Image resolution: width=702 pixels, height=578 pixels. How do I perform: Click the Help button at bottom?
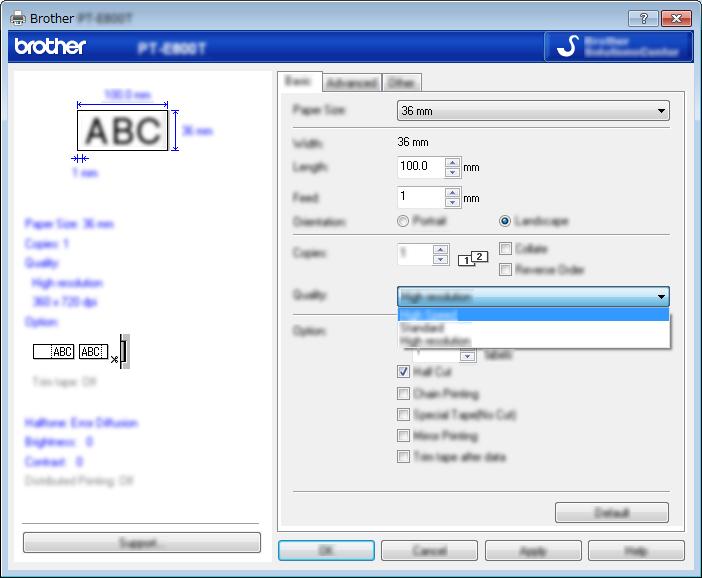tap(636, 550)
